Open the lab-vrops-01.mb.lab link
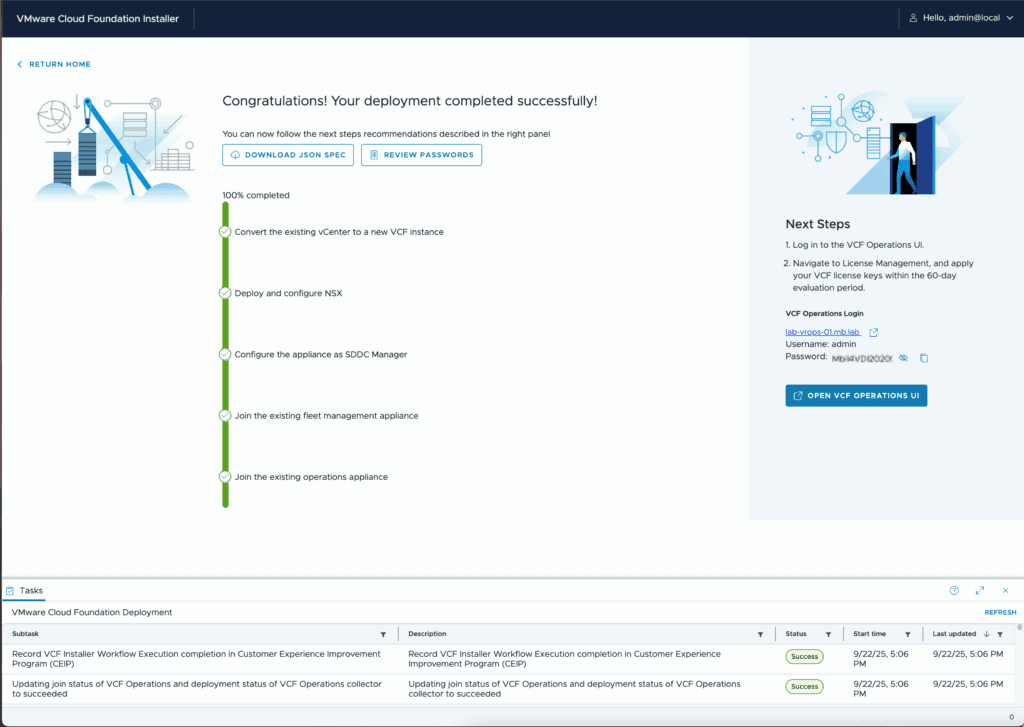Viewport: 1024px width, 727px height. click(822, 332)
